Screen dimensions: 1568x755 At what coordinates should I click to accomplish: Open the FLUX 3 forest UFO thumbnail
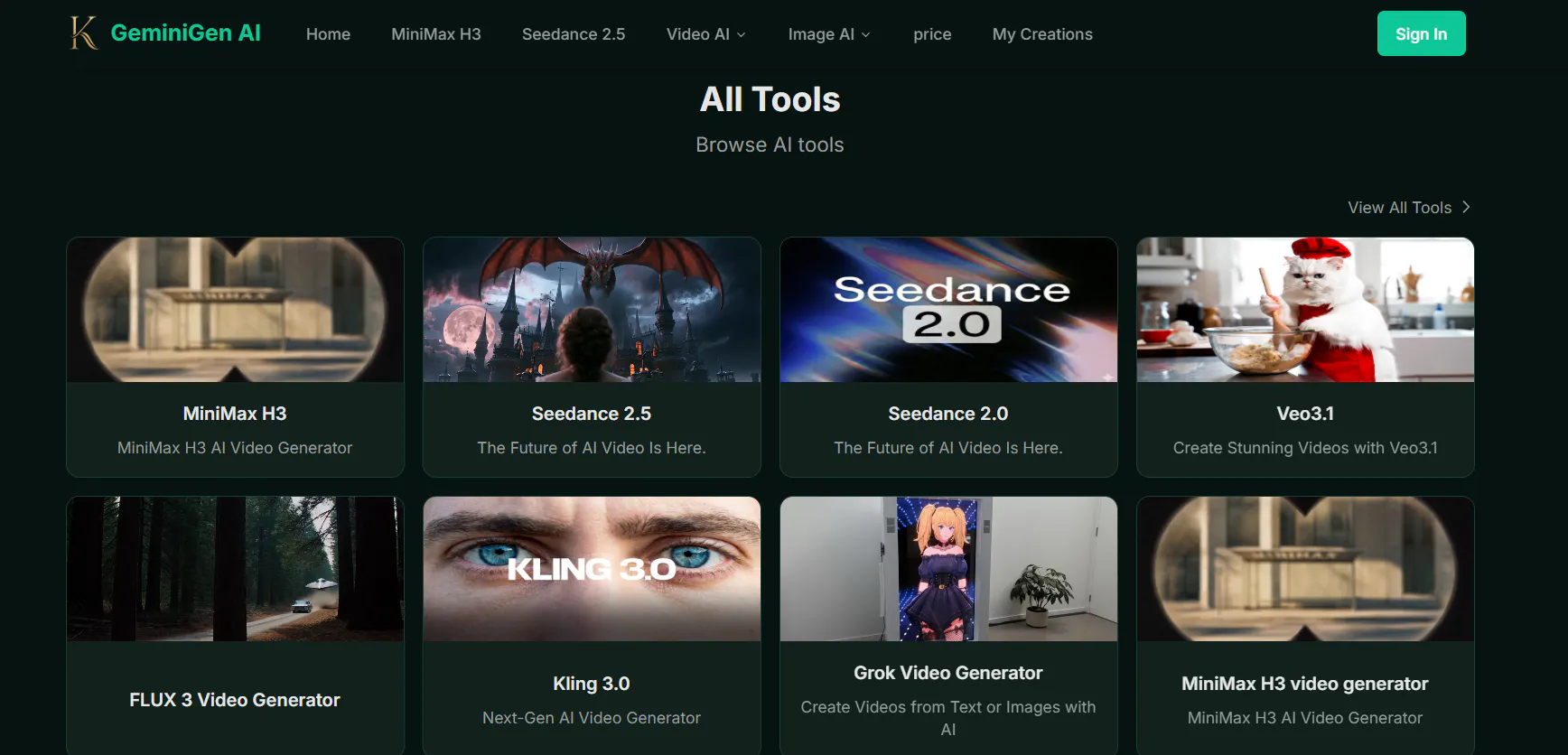point(235,569)
